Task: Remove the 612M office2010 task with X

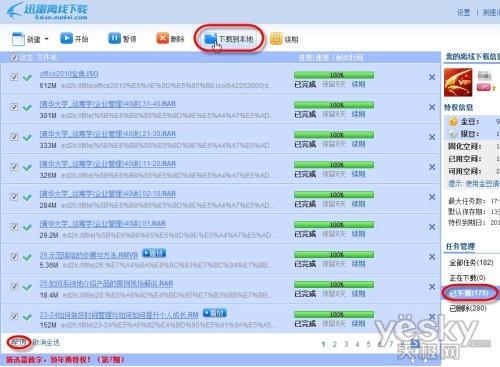Action: point(432,77)
